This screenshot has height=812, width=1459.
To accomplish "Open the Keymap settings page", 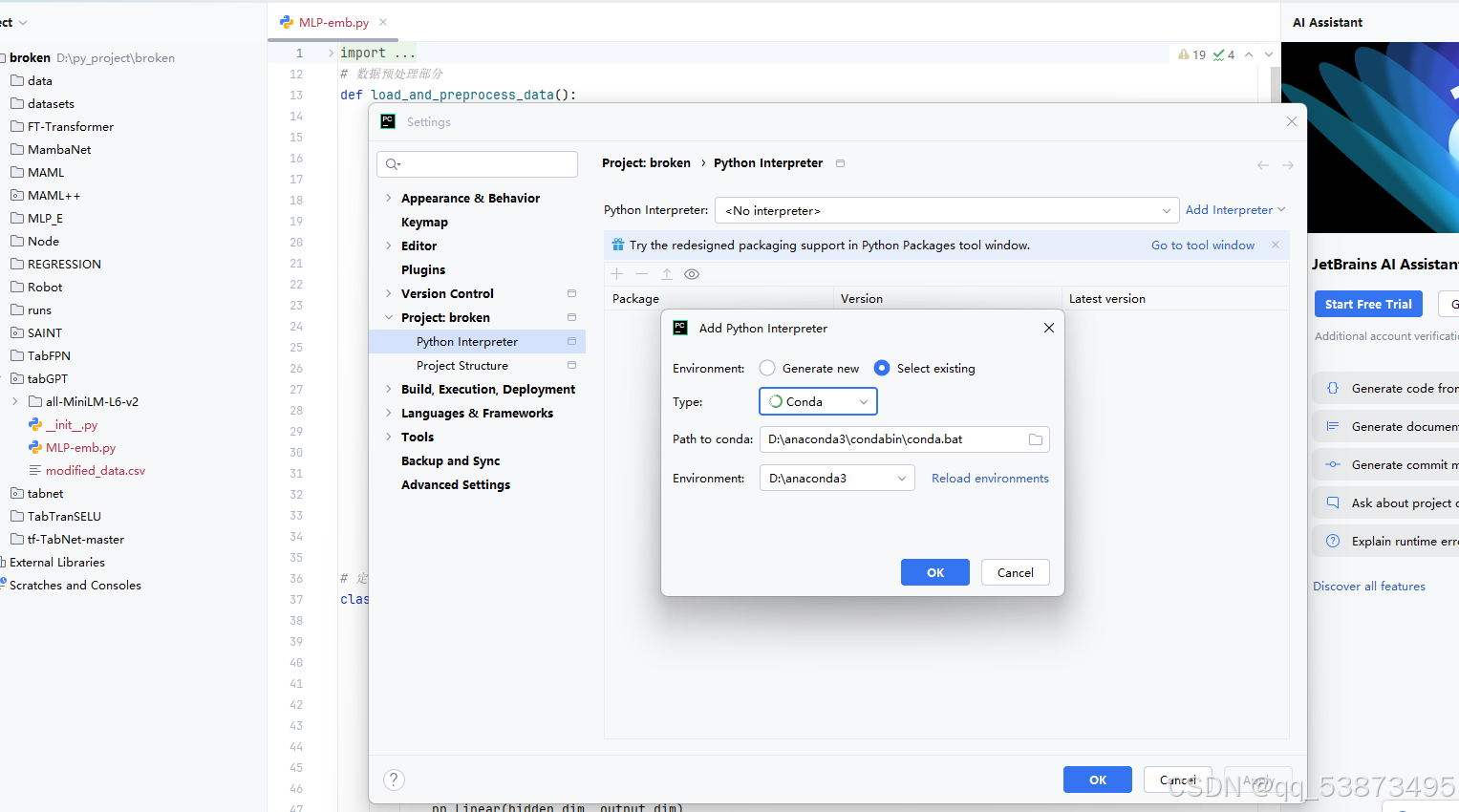I will coord(424,222).
